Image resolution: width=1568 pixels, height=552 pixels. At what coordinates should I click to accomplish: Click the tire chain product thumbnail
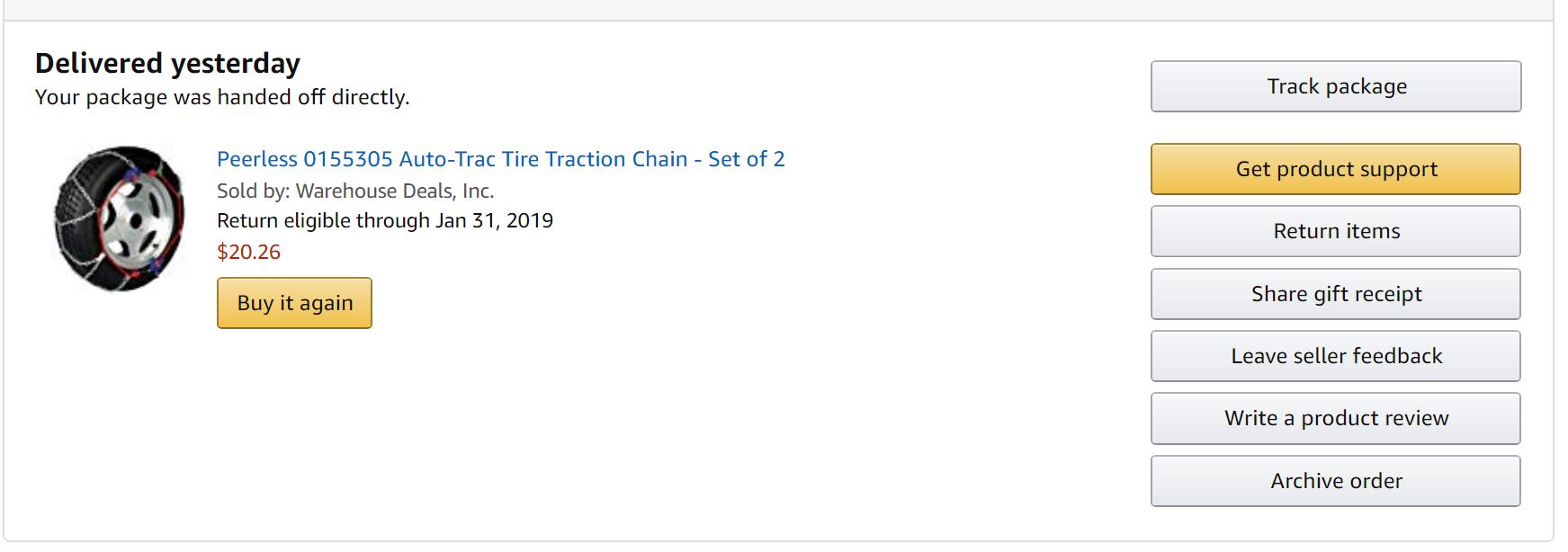point(120,218)
